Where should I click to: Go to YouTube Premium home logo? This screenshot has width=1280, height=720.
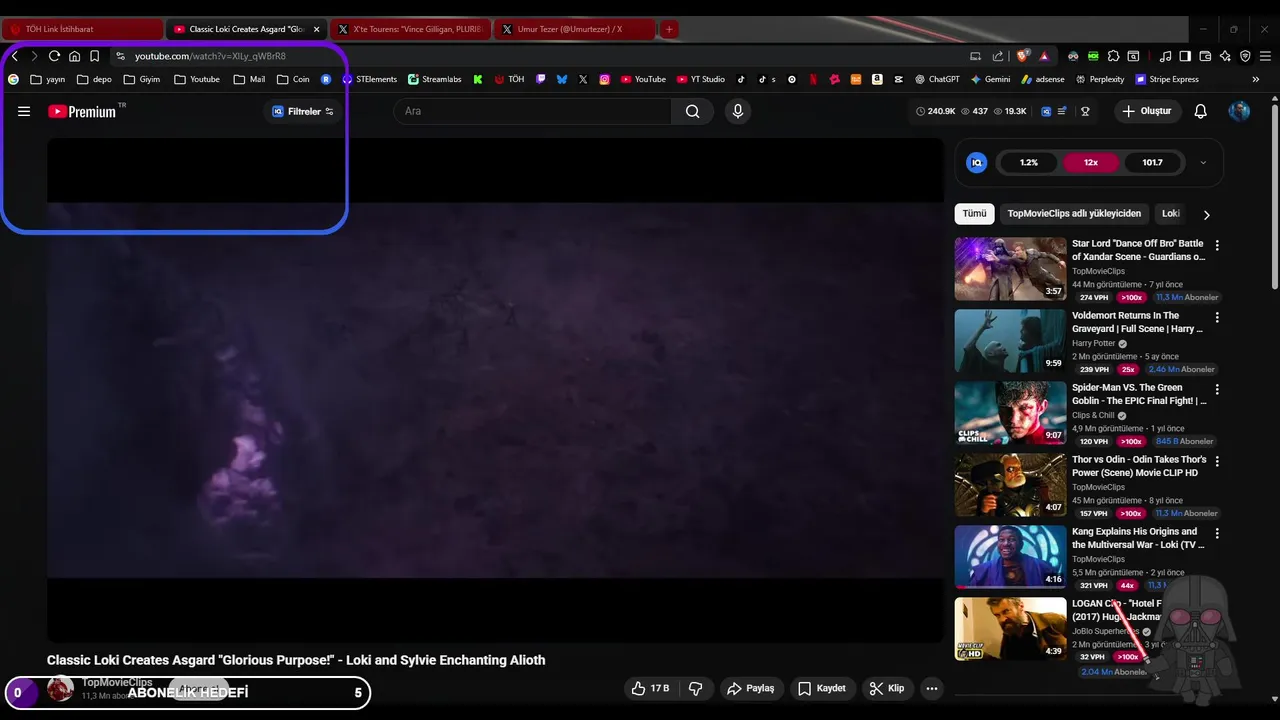point(82,111)
